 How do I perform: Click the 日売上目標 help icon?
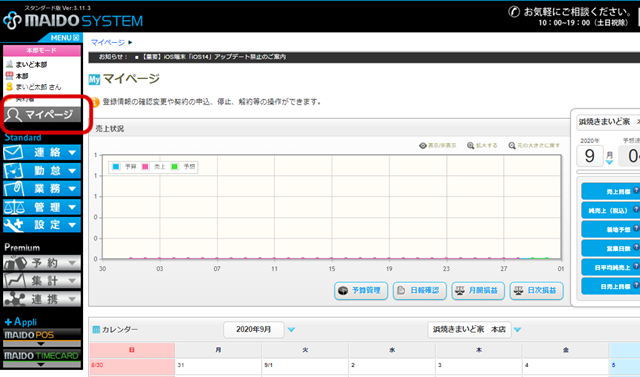636,286
